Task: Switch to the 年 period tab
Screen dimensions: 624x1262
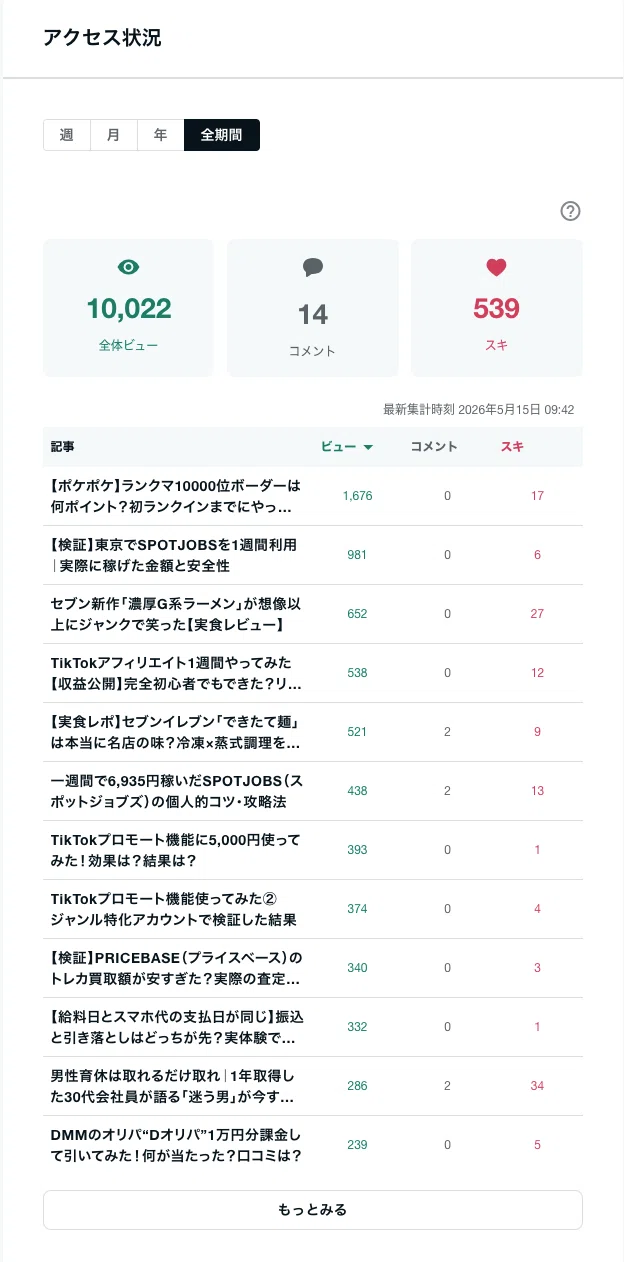Action: (x=161, y=135)
